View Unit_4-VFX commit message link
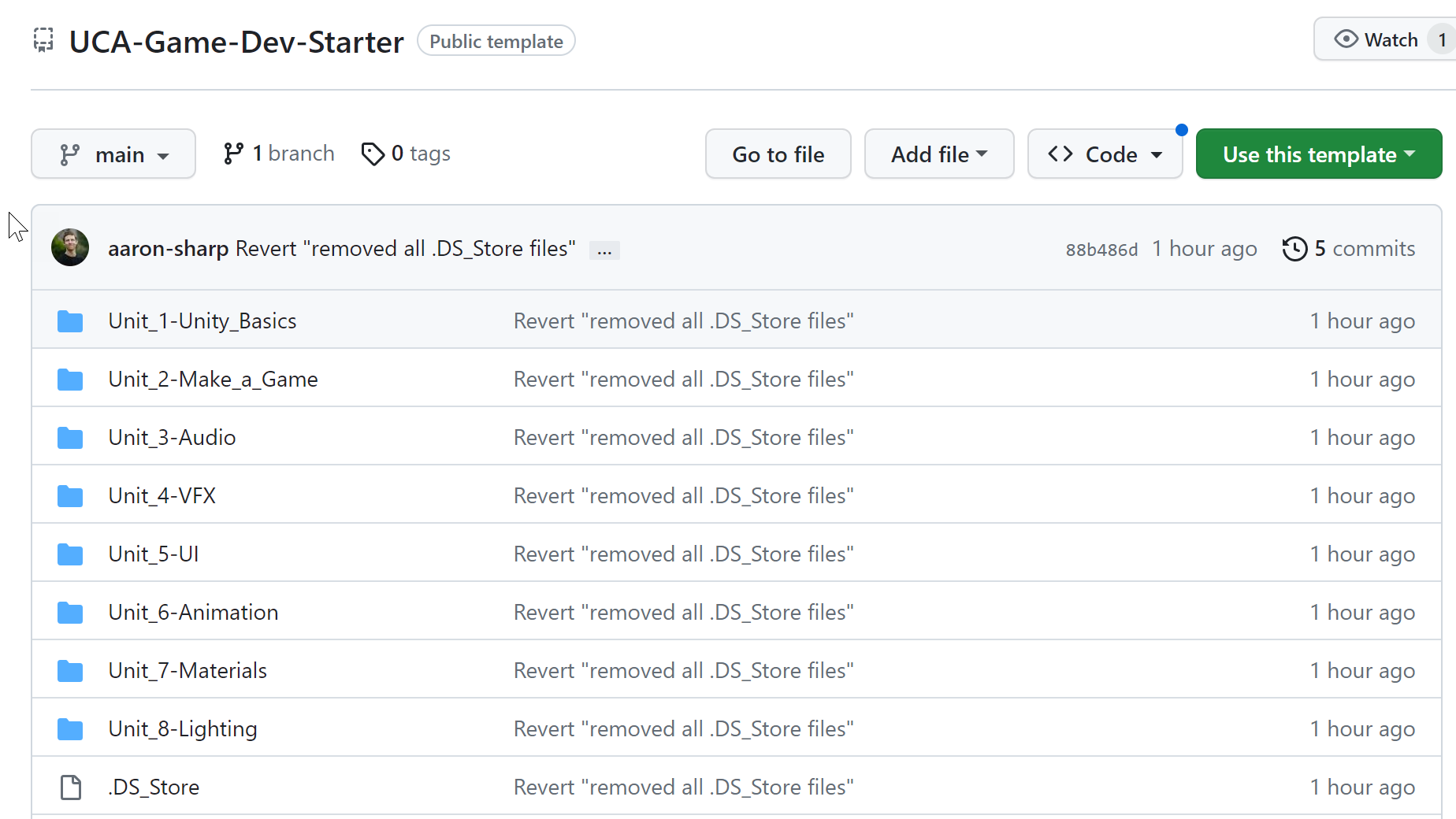The image size is (1456, 819). coord(683,496)
